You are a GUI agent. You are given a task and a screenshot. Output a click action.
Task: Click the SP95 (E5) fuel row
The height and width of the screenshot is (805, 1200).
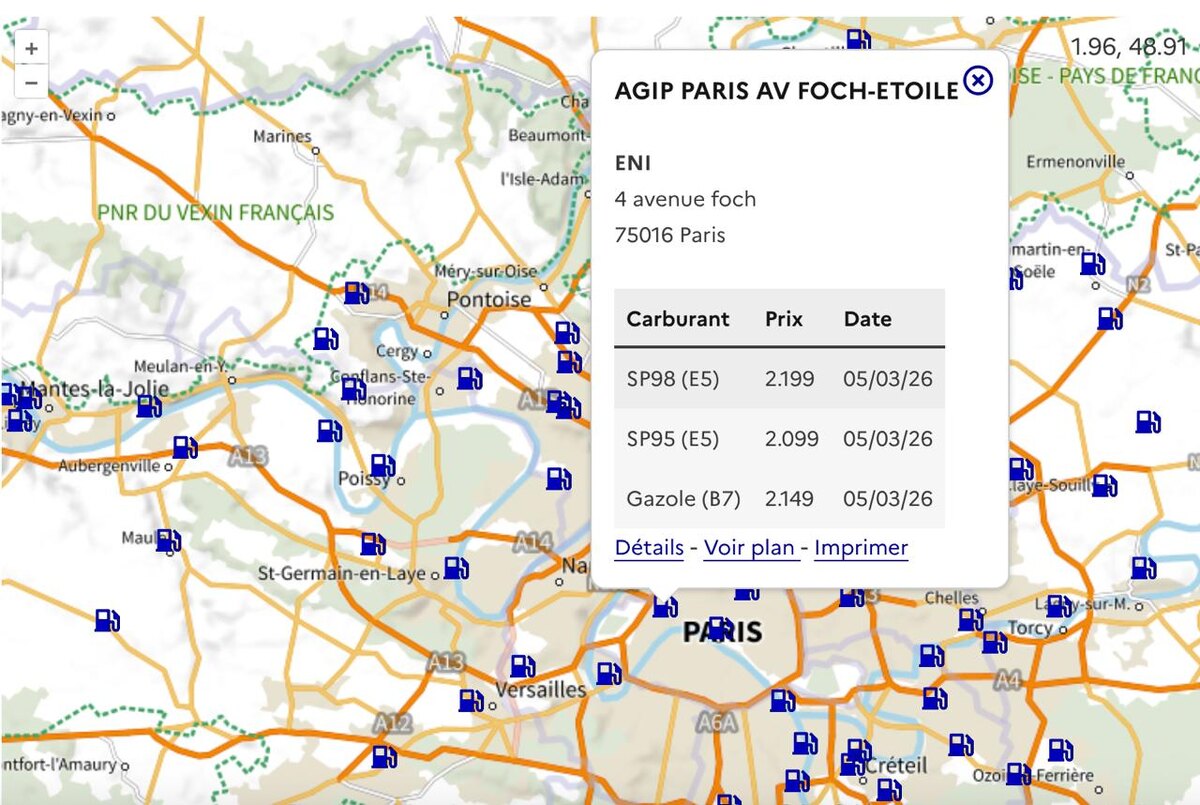779,438
